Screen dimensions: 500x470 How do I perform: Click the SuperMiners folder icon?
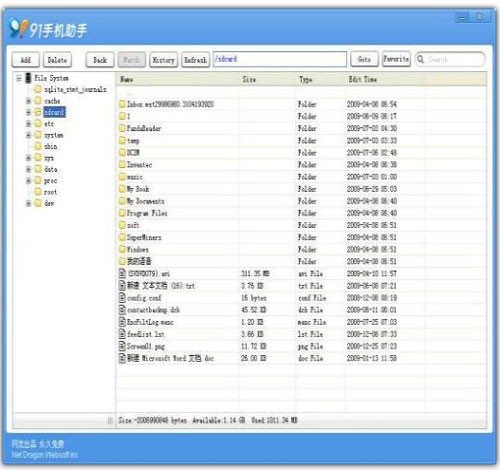click(122, 237)
